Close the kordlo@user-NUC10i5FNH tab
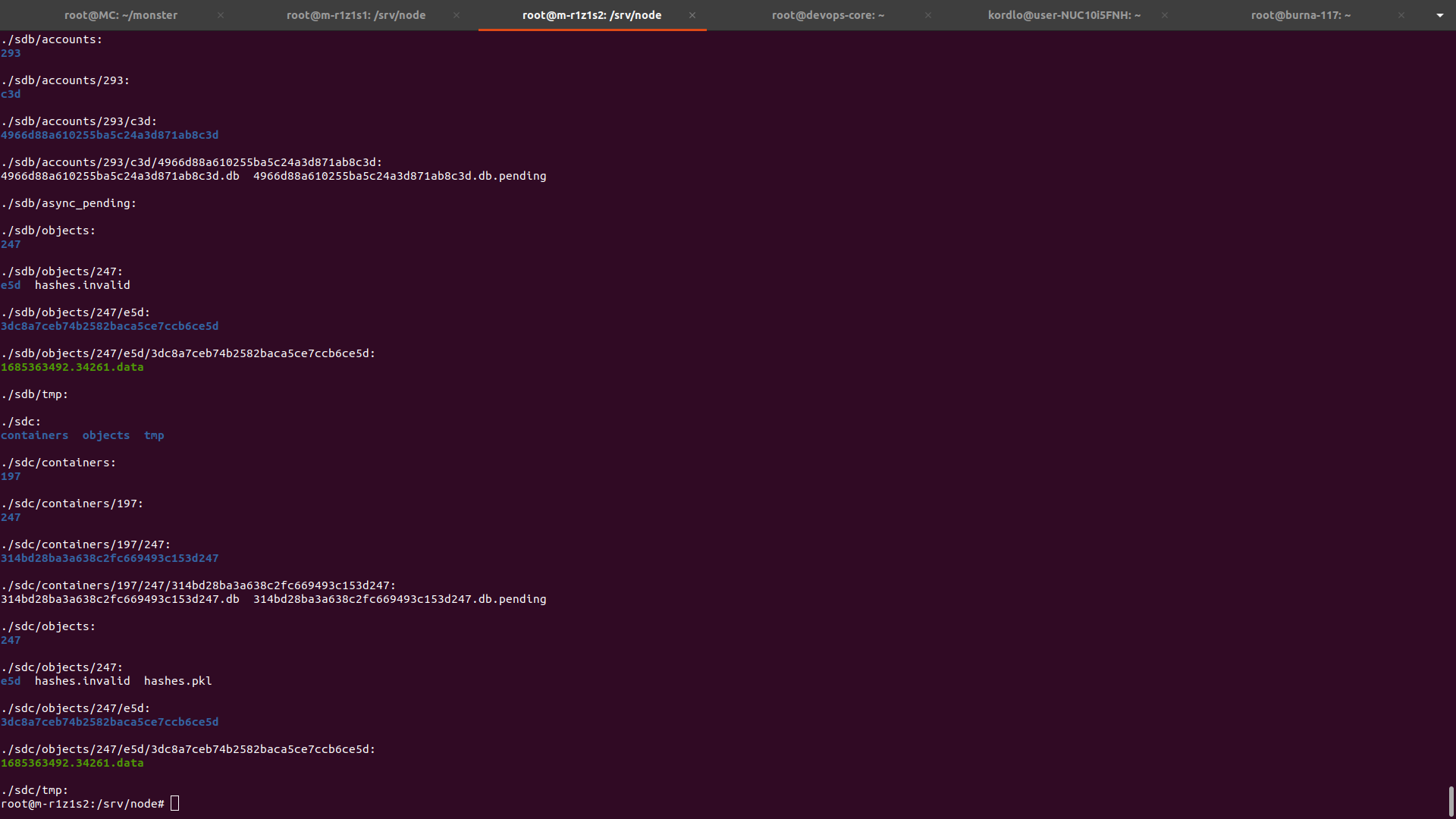This screenshot has width=1456, height=819. (x=1165, y=15)
